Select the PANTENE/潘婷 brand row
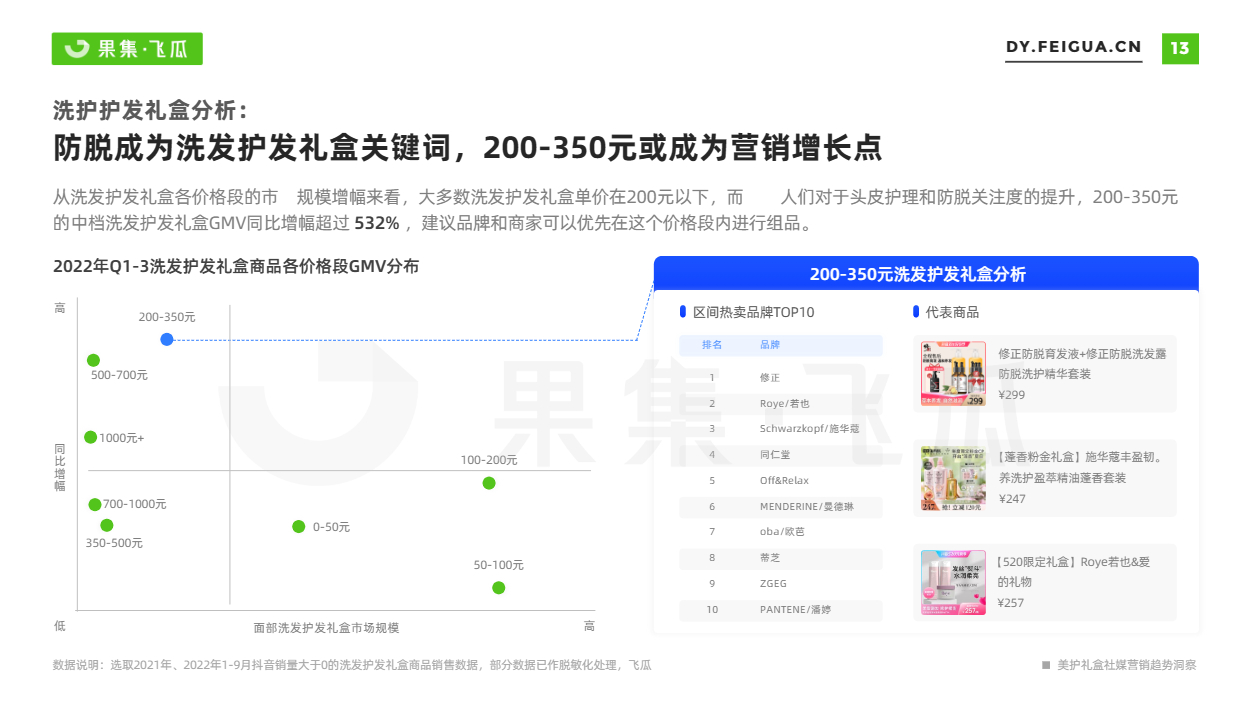The width and height of the screenshot is (1250, 703). [781, 609]
